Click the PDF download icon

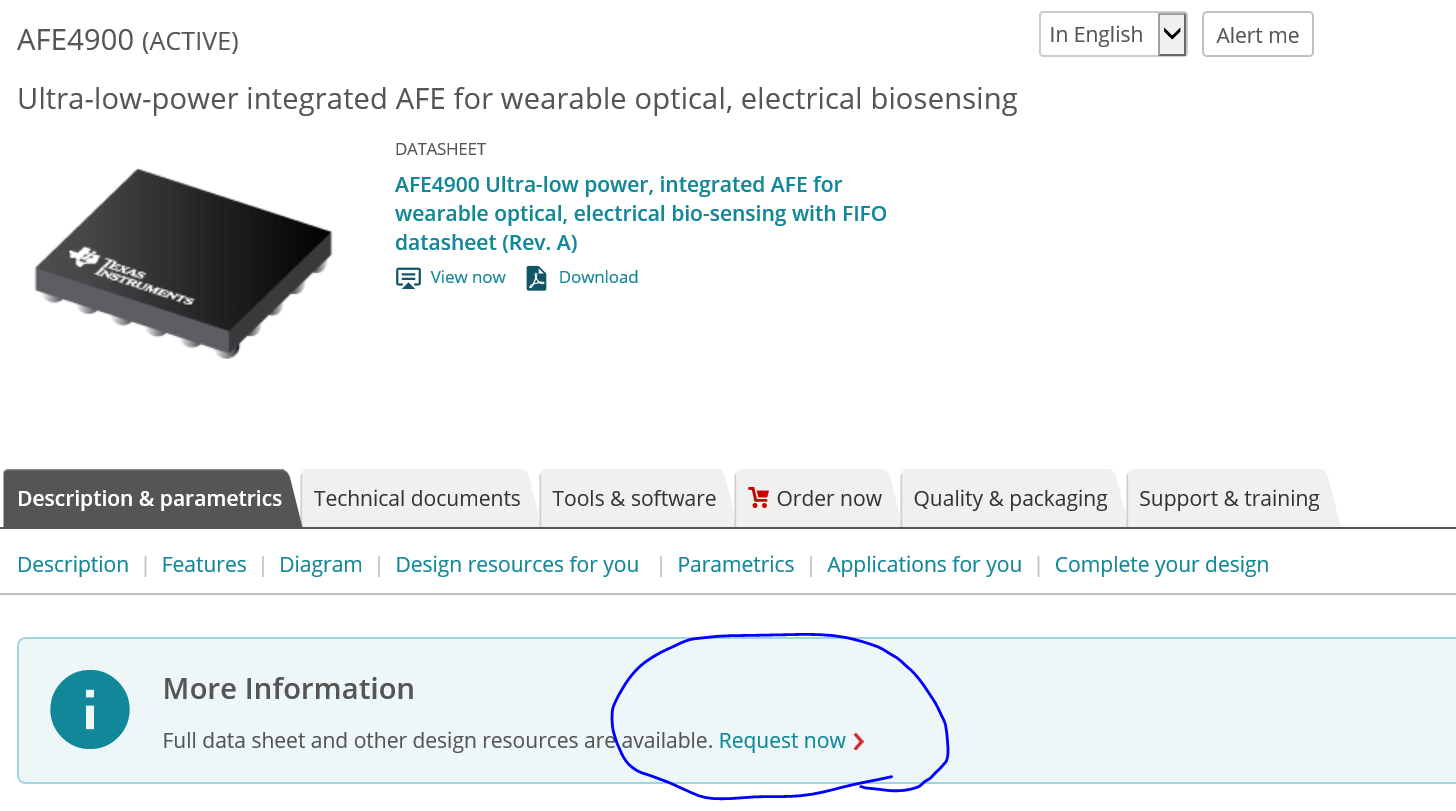click(537, 278)
